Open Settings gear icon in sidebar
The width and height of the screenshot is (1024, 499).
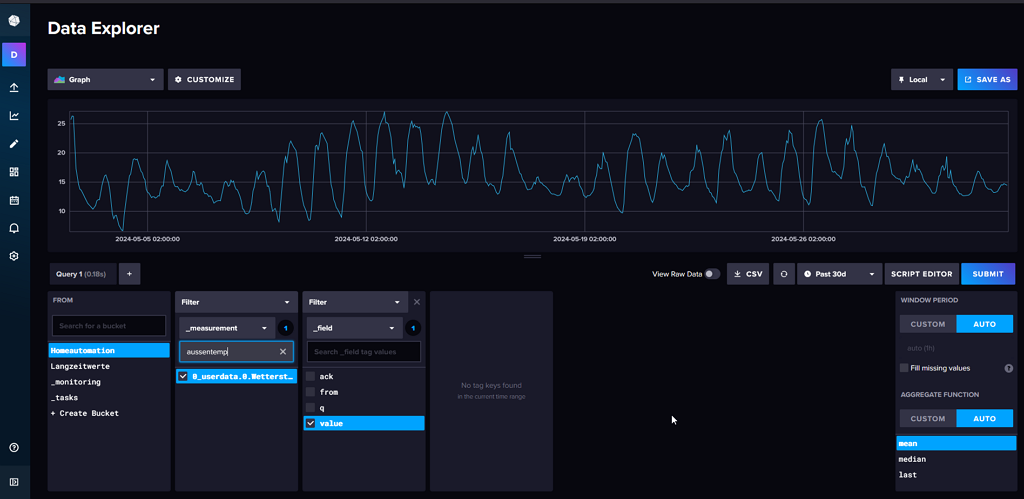pos(14,256)
